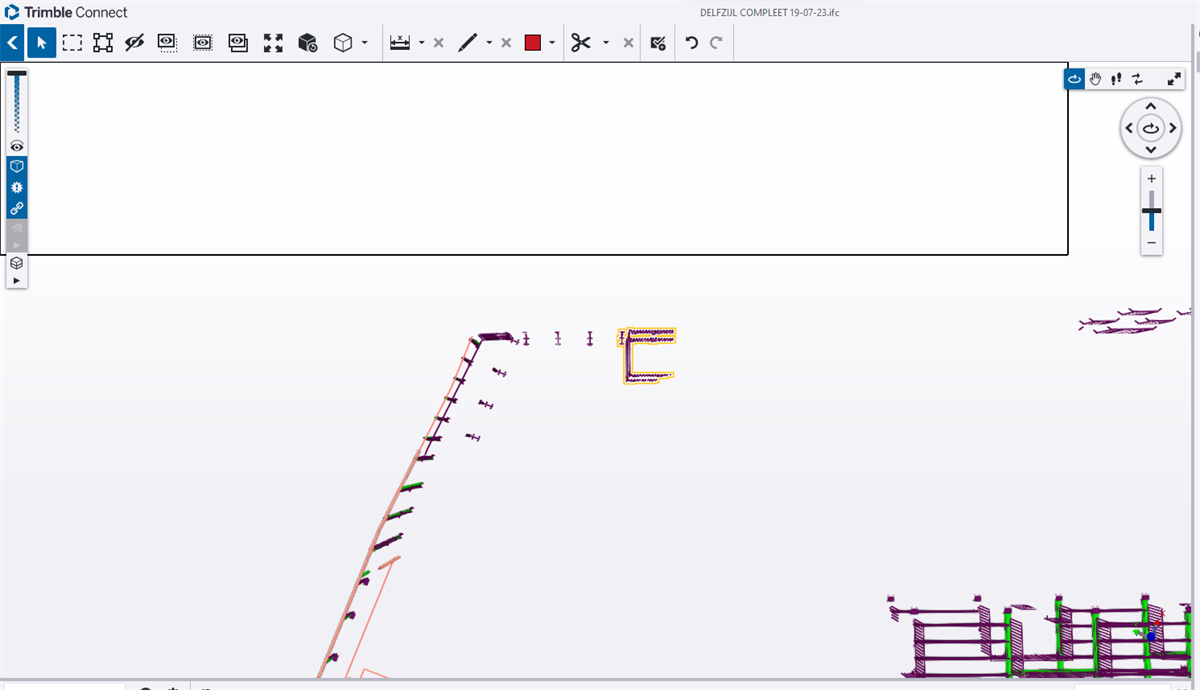Expand the greyed play arrow in left panel
Screen dimensions: 1200x690
pyautogui.click(x=17, y=245)
